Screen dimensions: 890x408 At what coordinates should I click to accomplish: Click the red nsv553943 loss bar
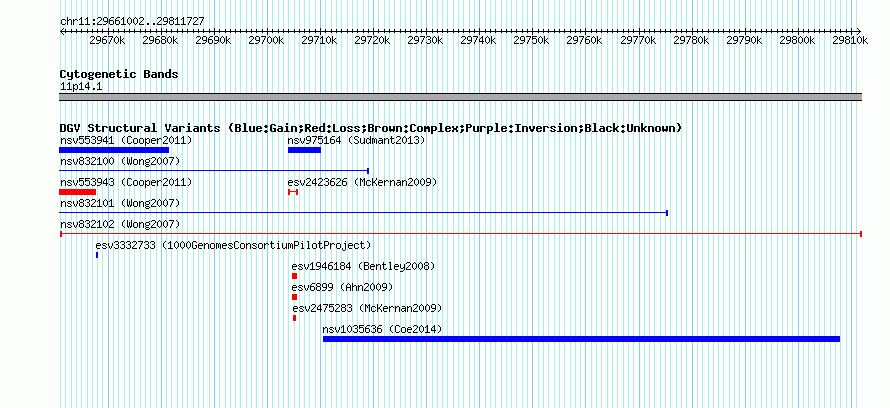coord(77,192)
